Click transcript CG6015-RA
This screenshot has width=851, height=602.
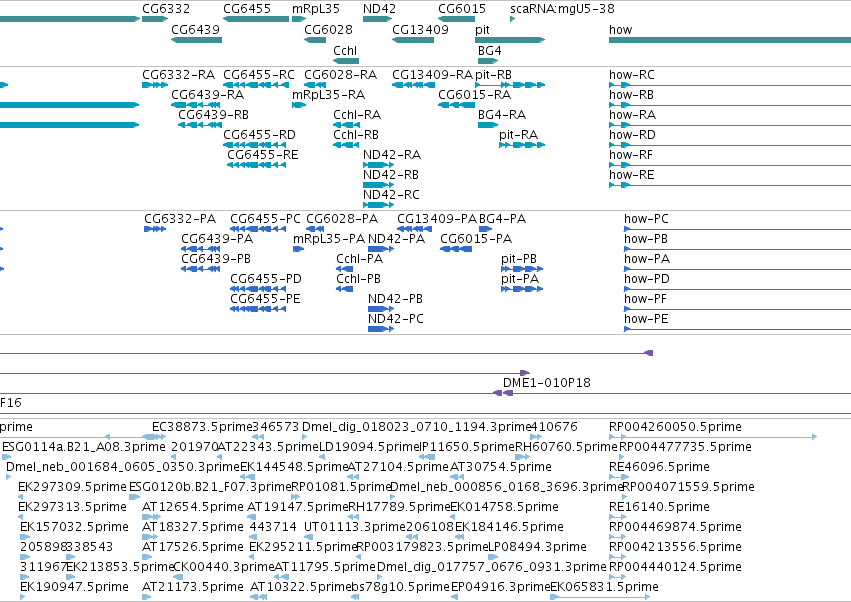(x=474, y=94)
